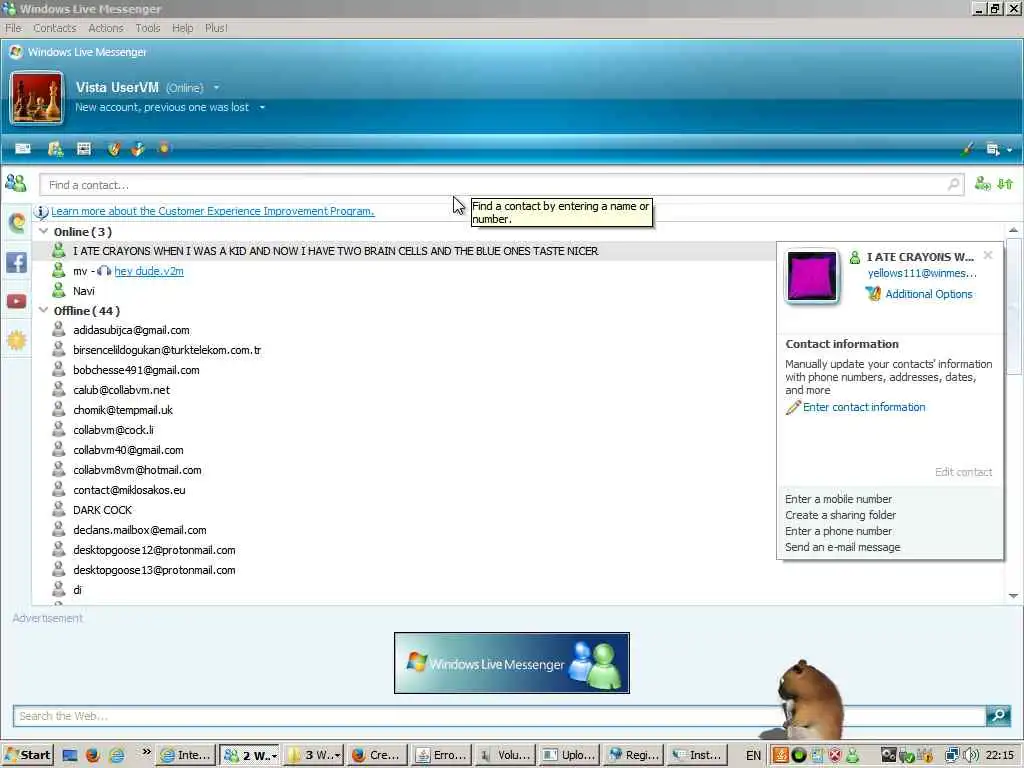
Task: Click the EN language indicator
Action: (x=753, y=756)
